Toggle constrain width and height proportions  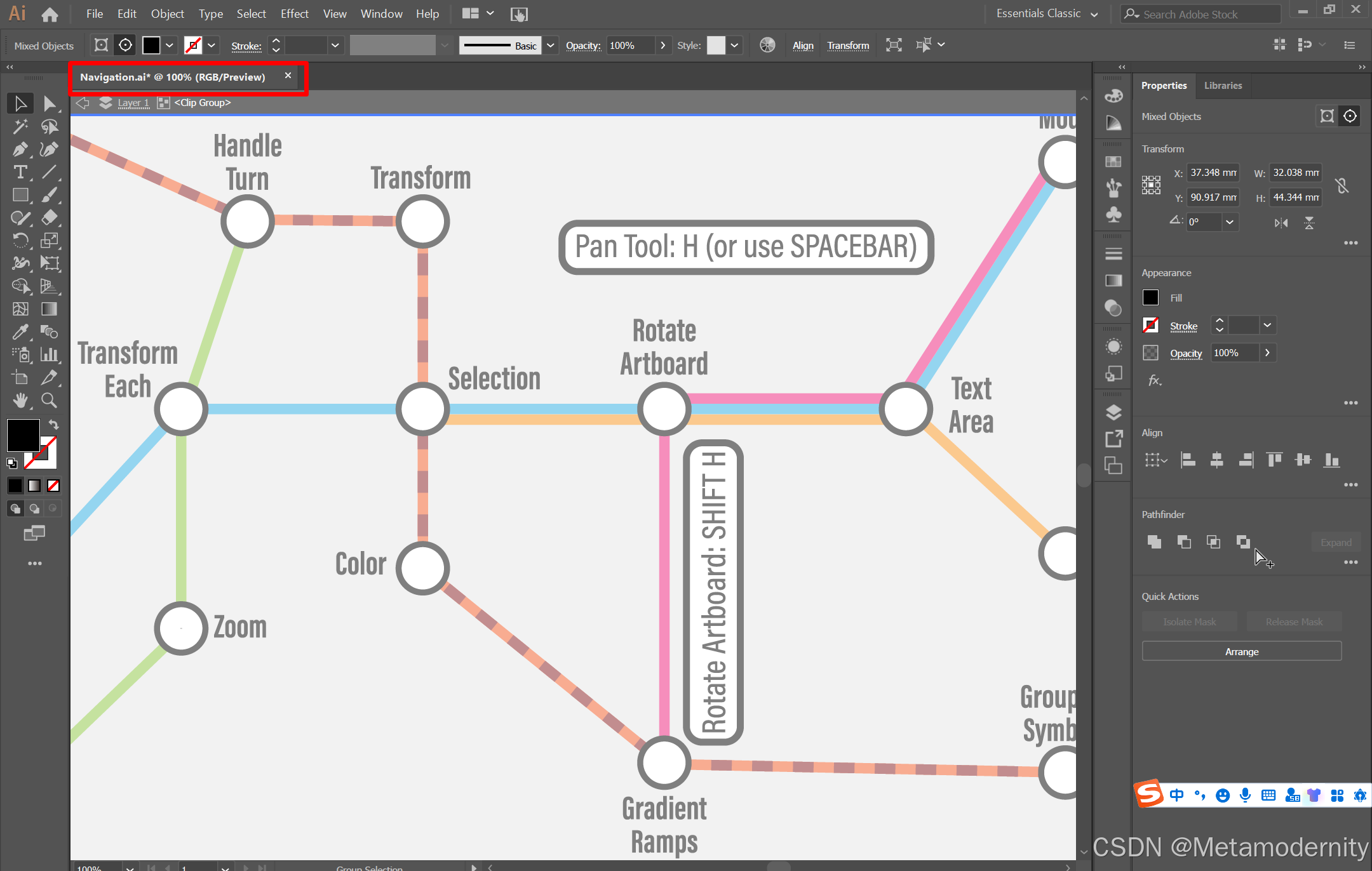coord(1342,185)
